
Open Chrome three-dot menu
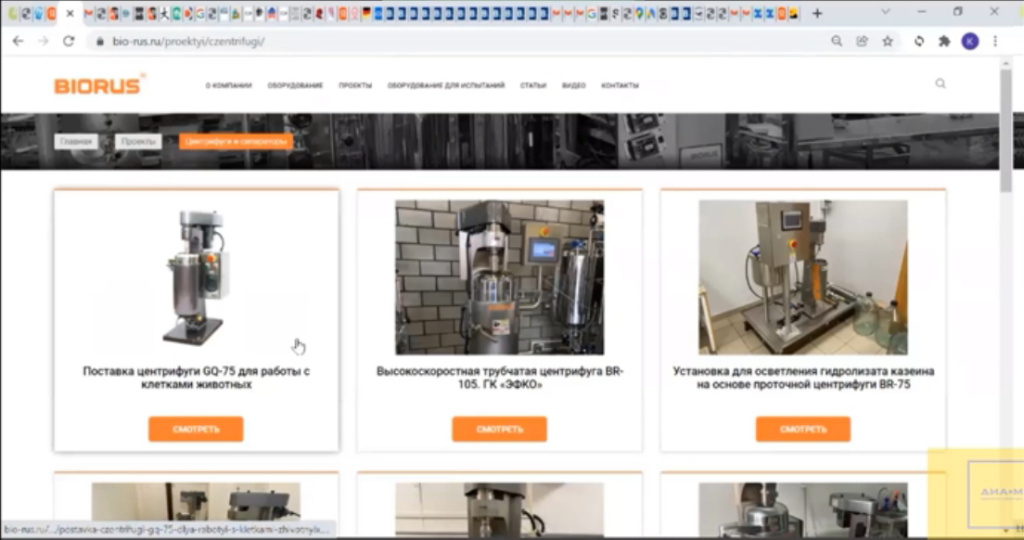995,41
